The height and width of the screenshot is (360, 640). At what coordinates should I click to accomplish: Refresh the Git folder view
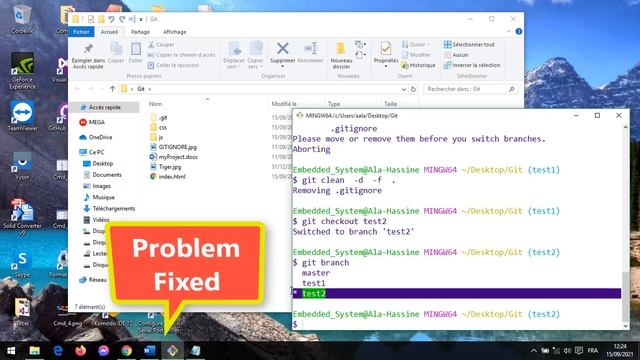pyautogui.click(x=413, y=89)
